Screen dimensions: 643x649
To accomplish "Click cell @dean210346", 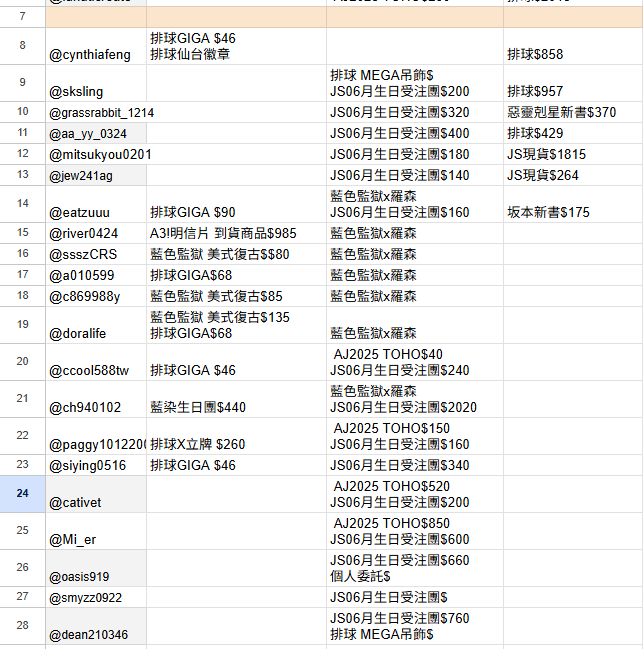I will (x=96, y=626).
